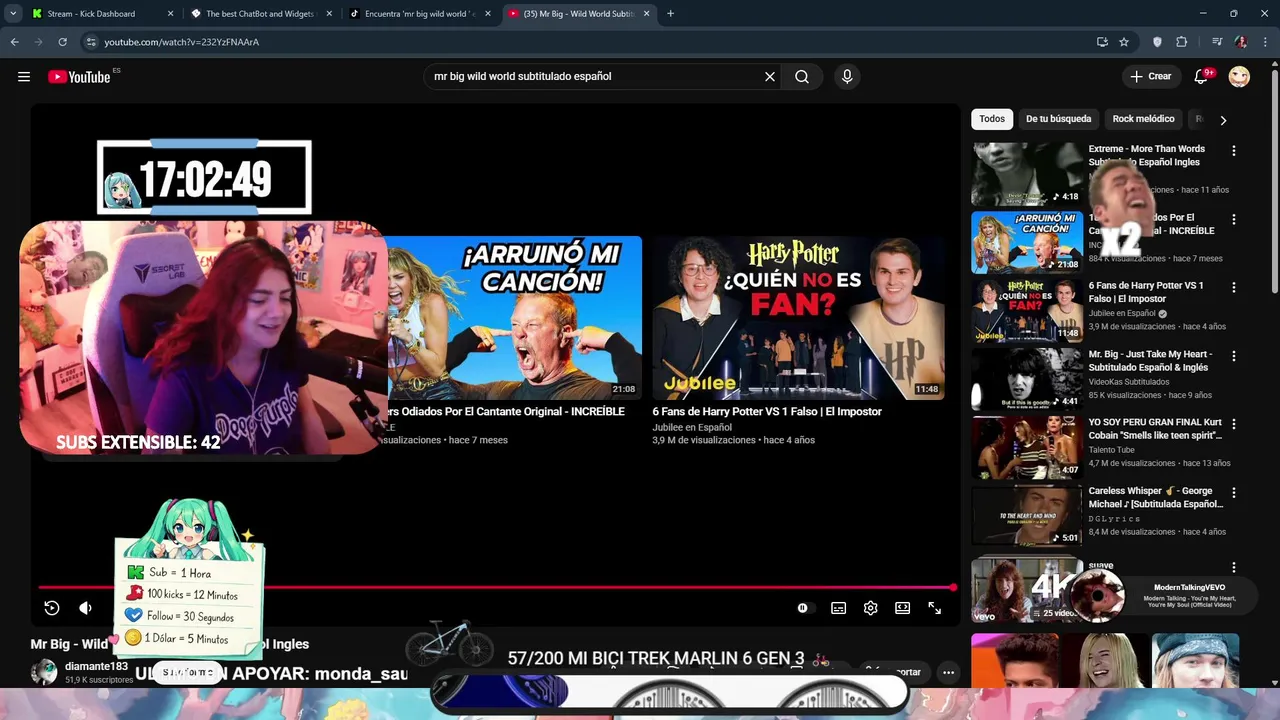Open YouTube notifications bell
Screen dimensions: 1280x720
pos(1201,76)
